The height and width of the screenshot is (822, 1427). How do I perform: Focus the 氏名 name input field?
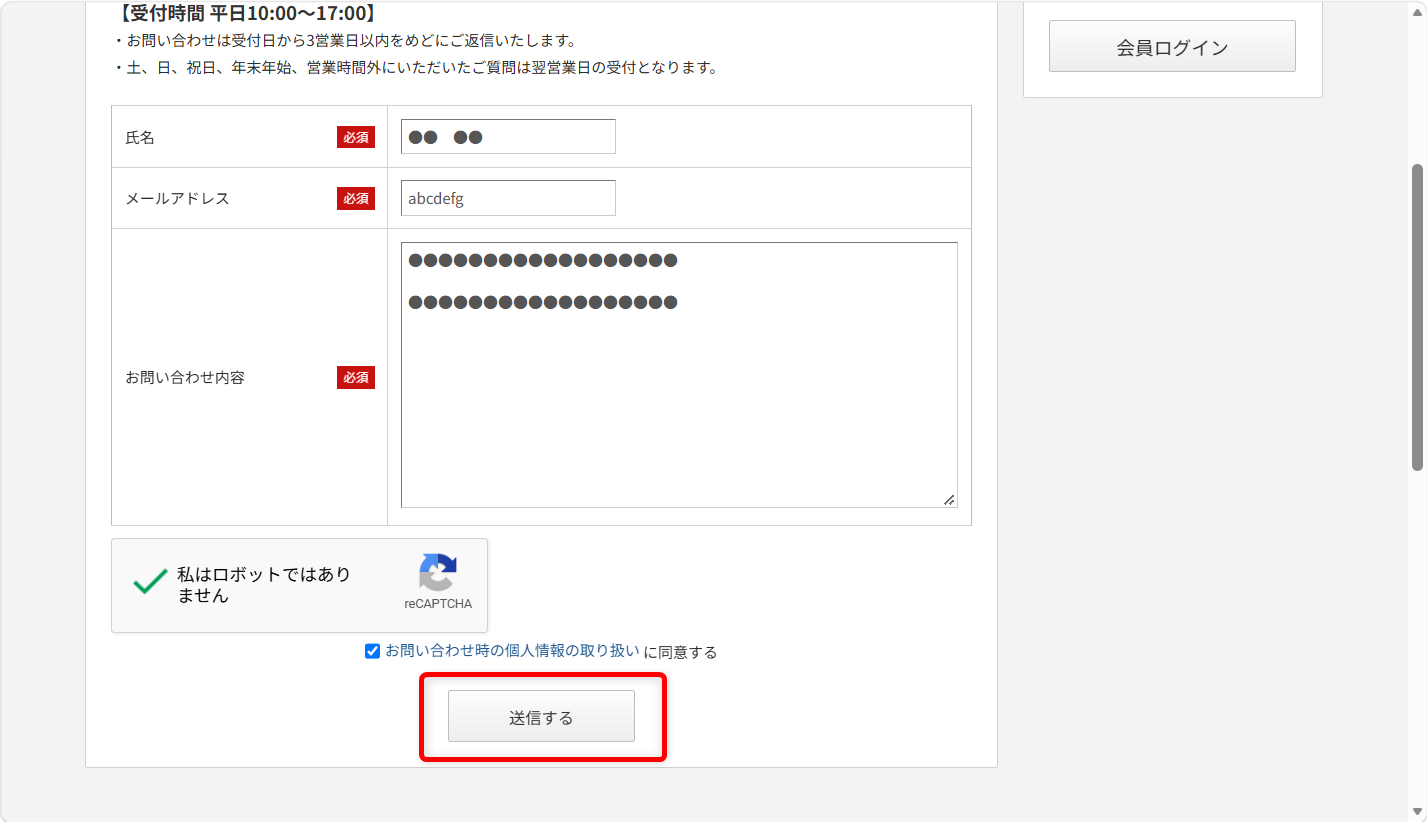(508, 137)
